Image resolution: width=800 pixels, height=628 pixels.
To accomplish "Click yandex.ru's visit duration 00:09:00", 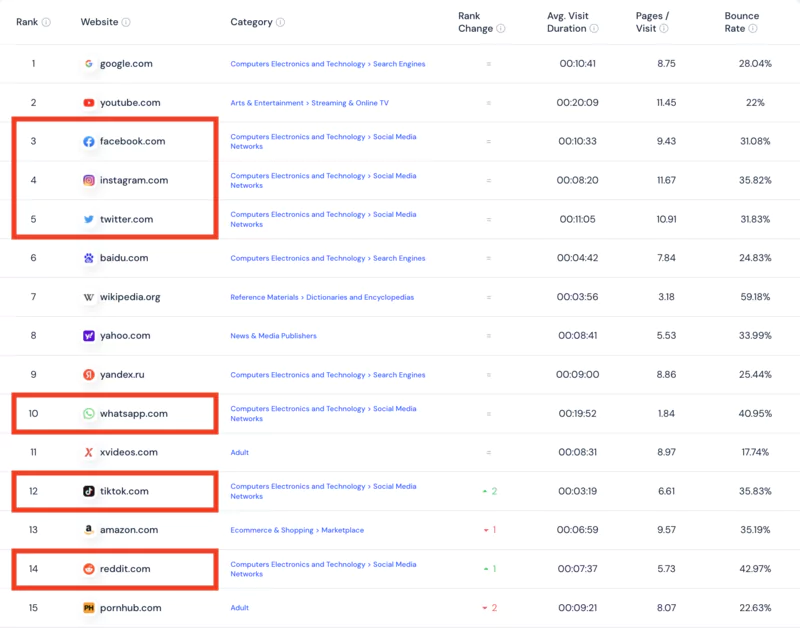I will [578, 374].
